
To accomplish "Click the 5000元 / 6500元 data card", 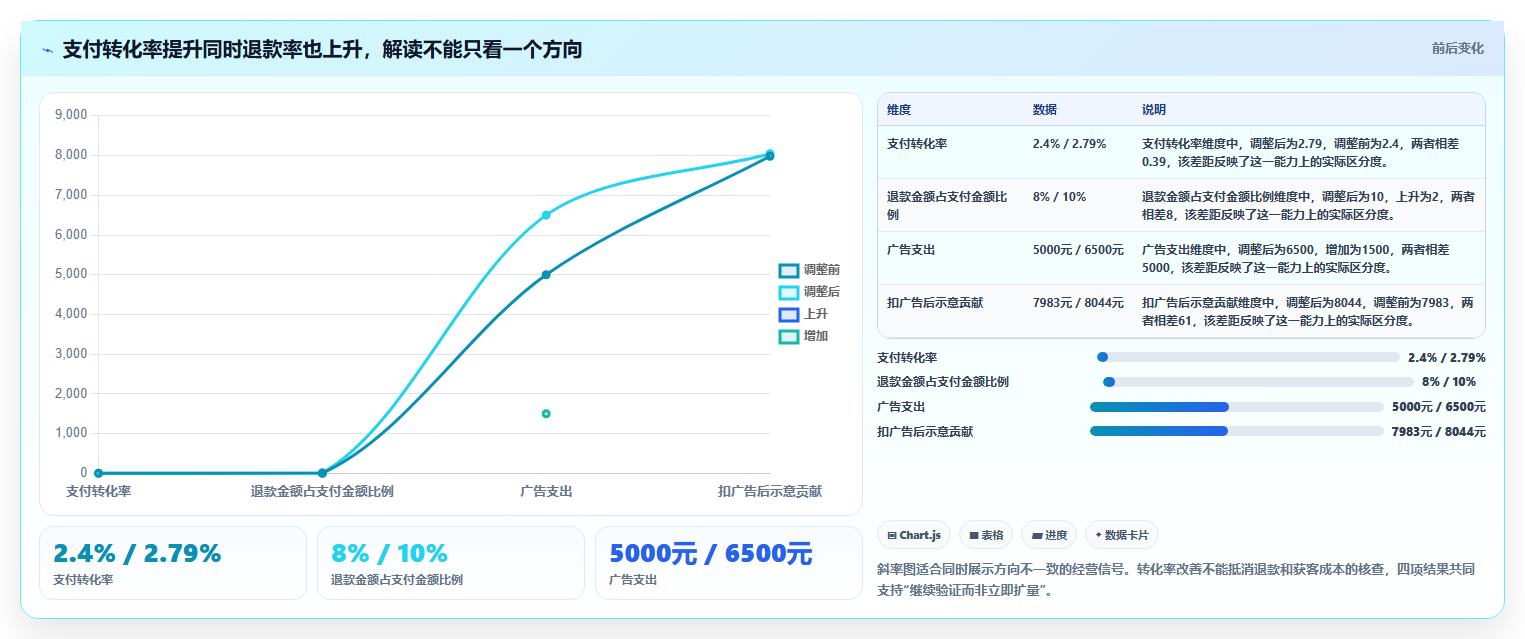I will pyautogui.click(x=728, y=563).
